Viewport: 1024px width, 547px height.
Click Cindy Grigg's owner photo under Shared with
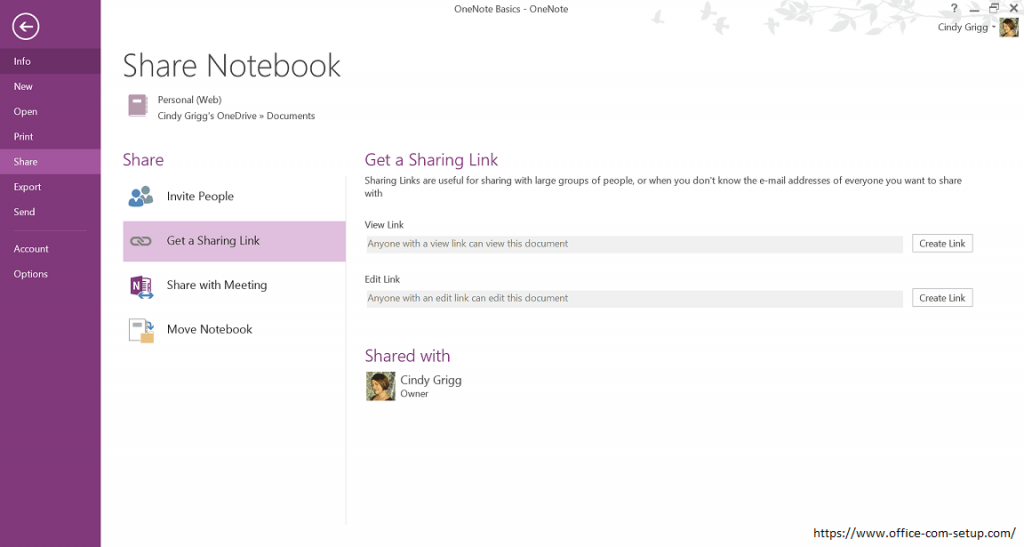tap(381, 386)
